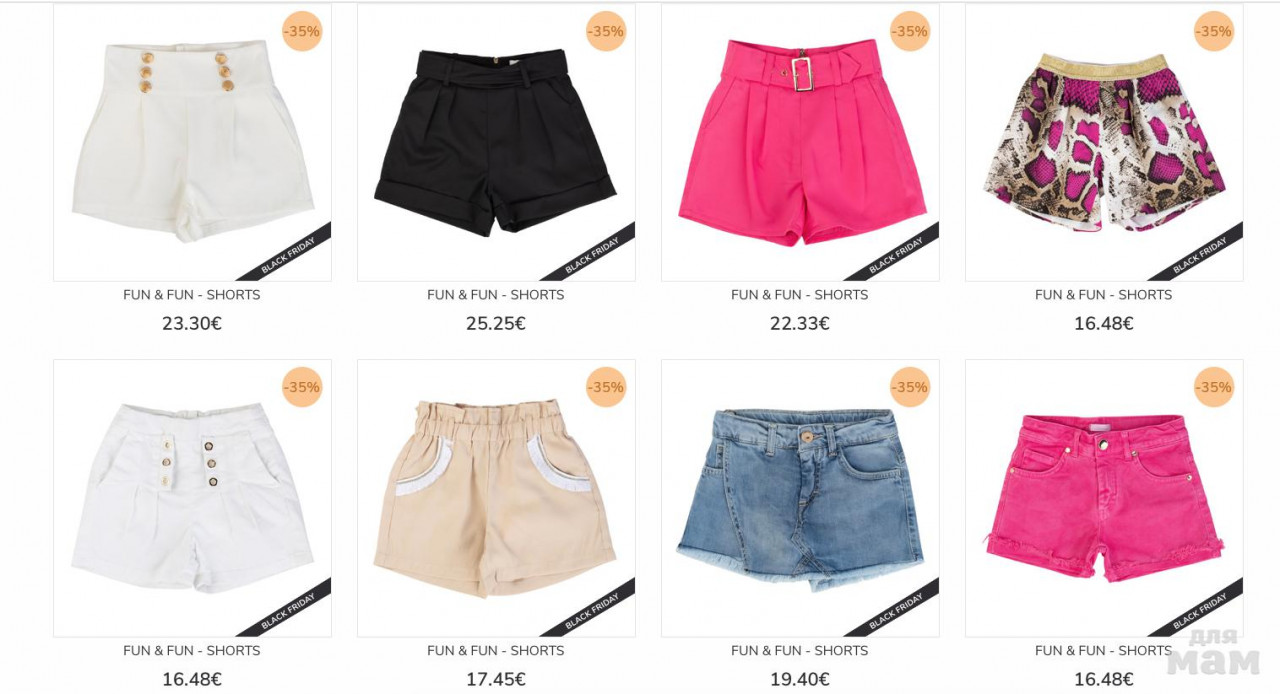1280x694 pixels.
Task: Click the -35% badge on black shorts
Action: (x=606, y=31)
